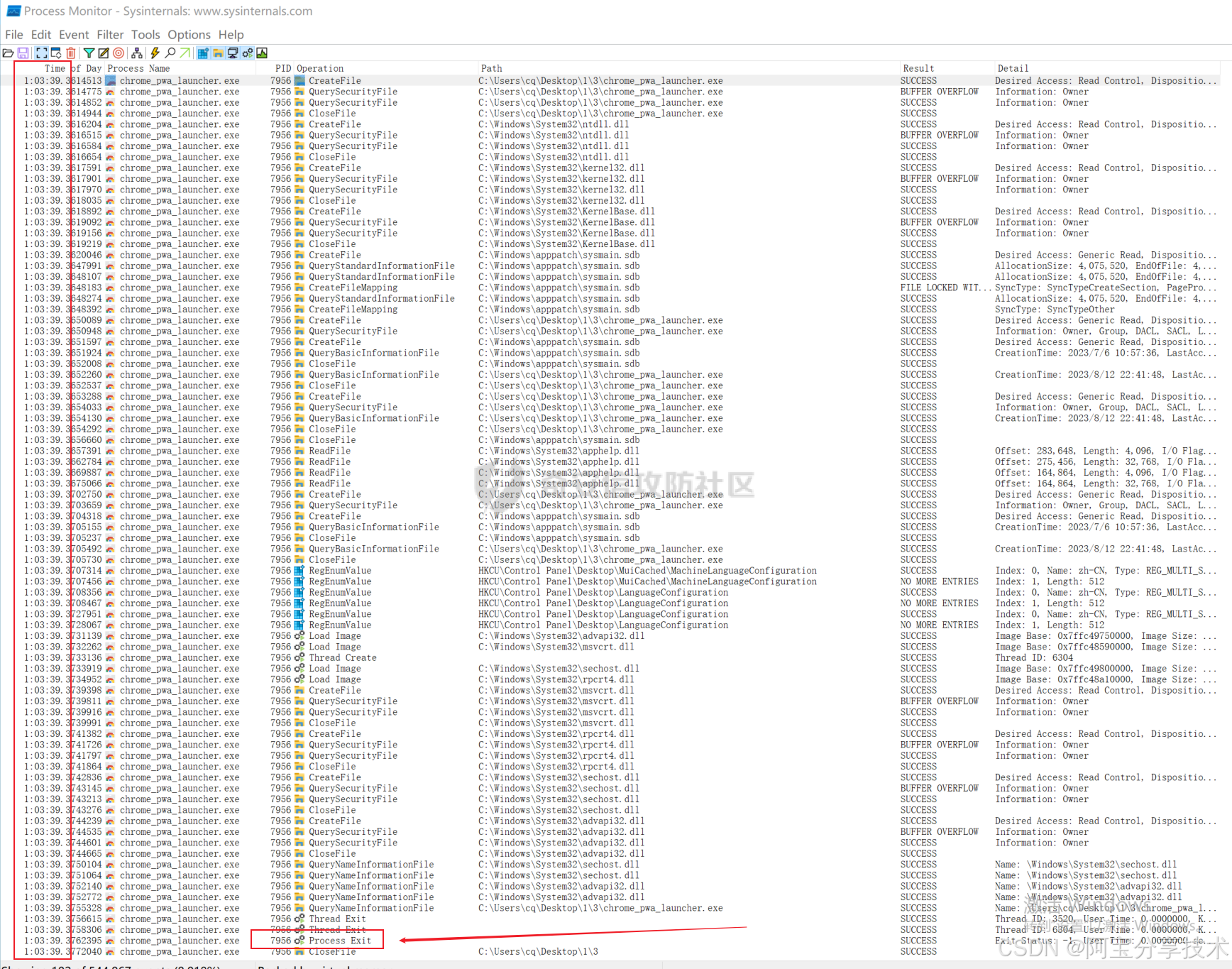The height and width of the screenshot is (969, 1232).
Task: Sort by the Process Name column header
Action: (138, 69)
